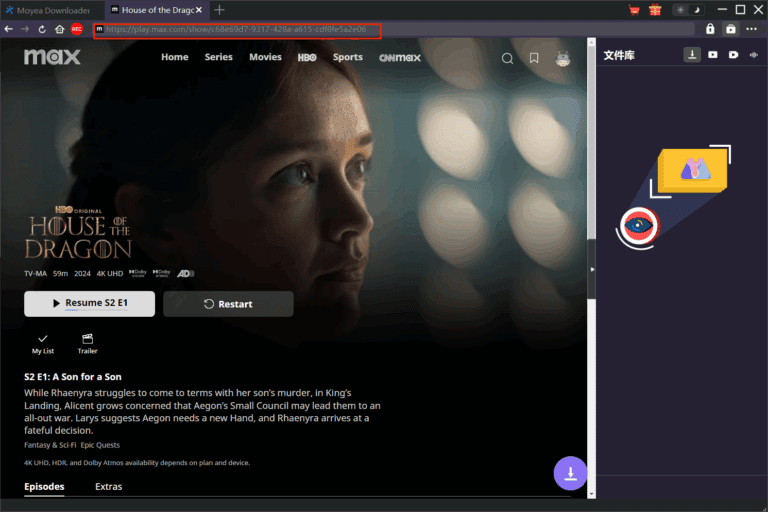Viewport: 768px width, 512px height.
Task: Click the Max bookmark icon
Action: click(534, 58)
